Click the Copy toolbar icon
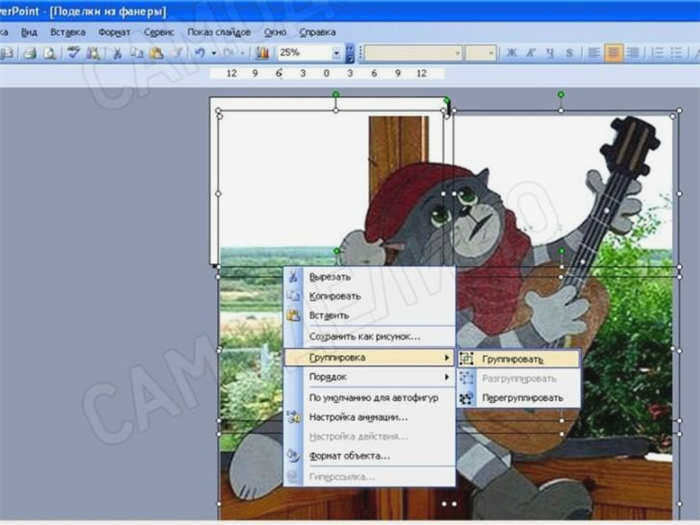Screen dimensions: 700x525 point(136,53)
